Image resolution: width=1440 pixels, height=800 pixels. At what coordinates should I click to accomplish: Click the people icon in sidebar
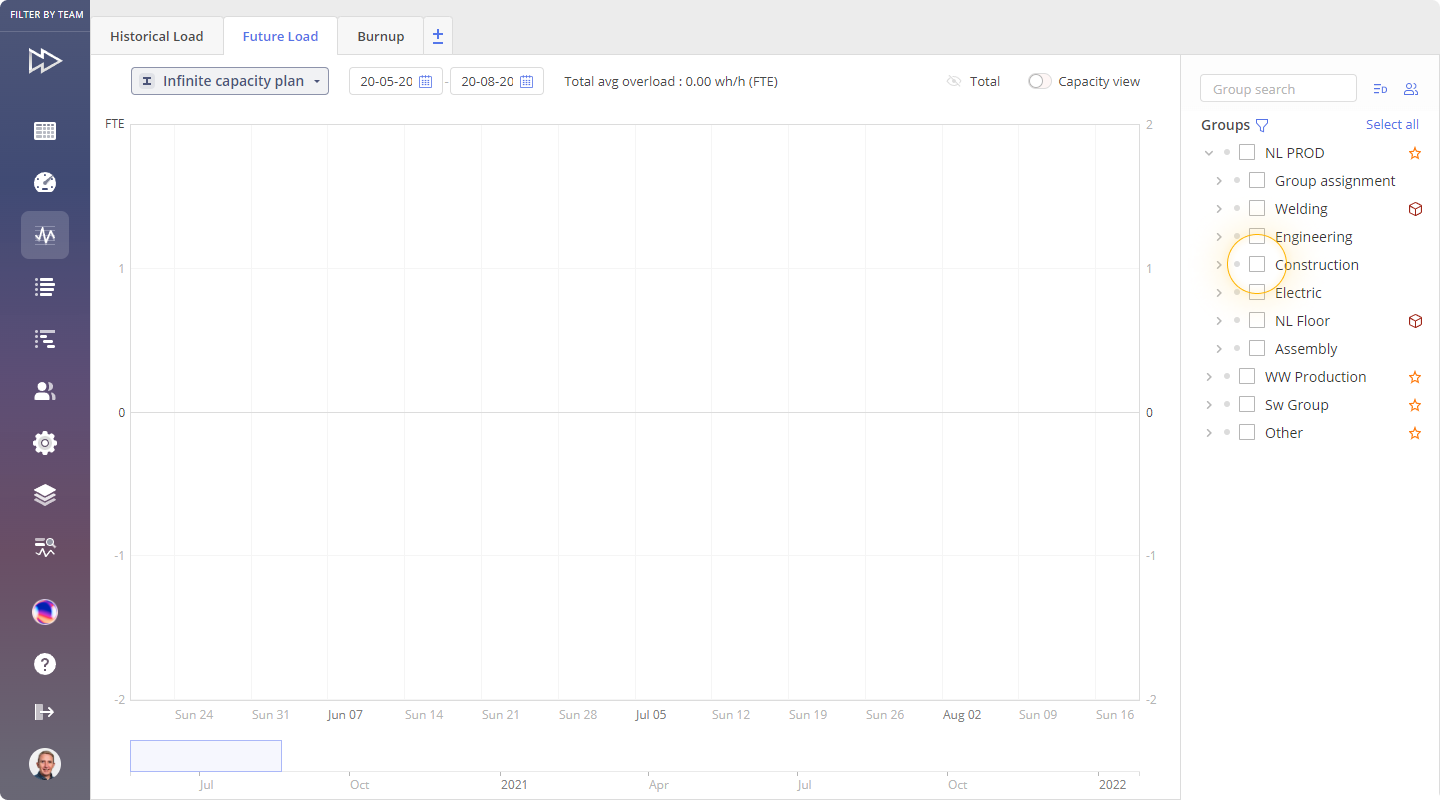tap(45, 391)
